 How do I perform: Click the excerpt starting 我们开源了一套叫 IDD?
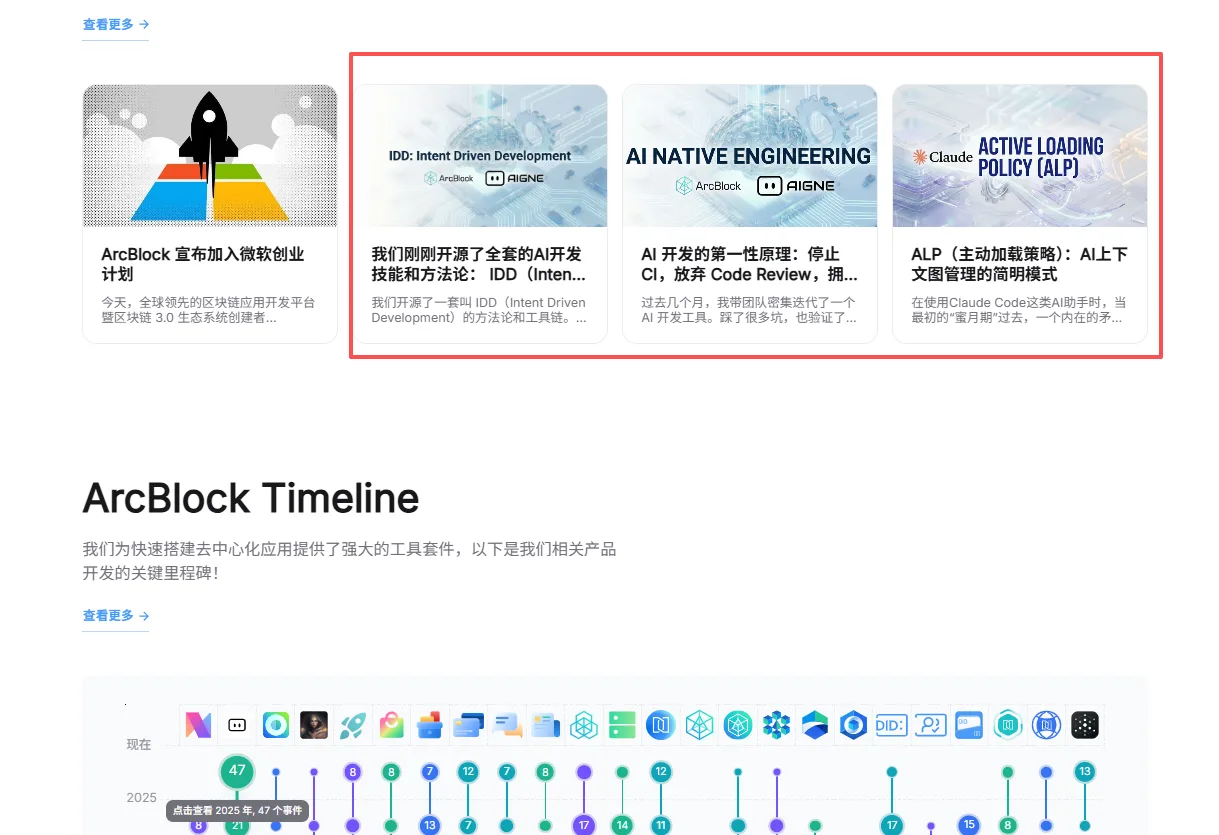(x=479, y=310)
